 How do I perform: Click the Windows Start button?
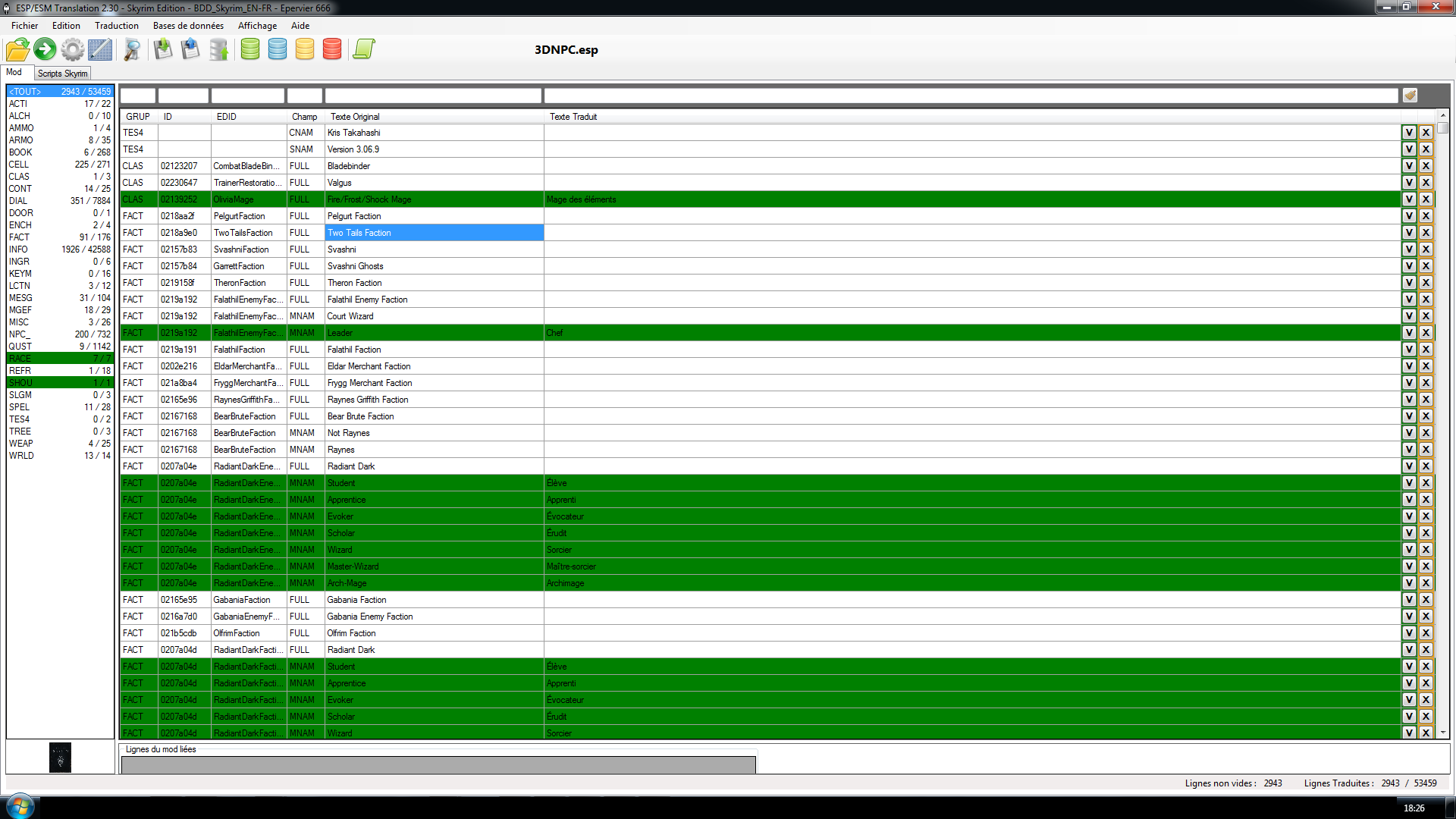point(20,806)
